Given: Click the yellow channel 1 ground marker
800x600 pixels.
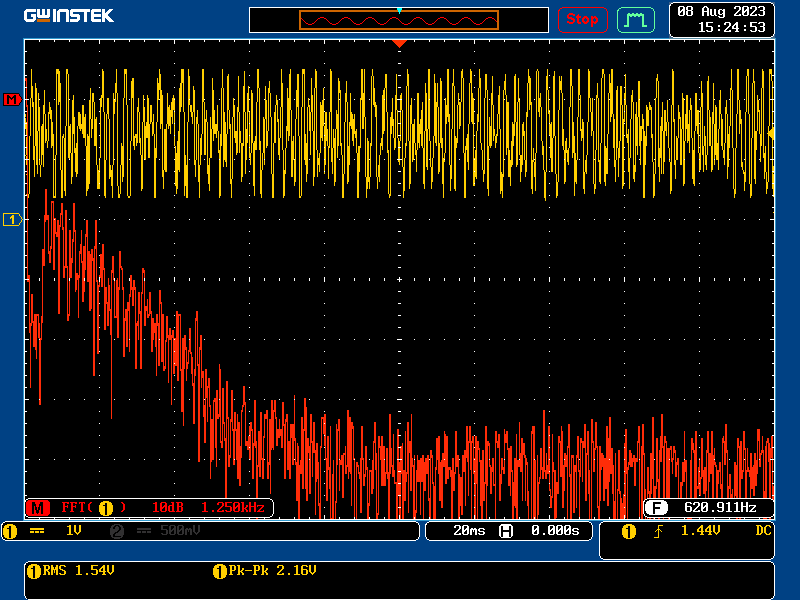Looking at the screenshot, I should click(x=12, y=220).
